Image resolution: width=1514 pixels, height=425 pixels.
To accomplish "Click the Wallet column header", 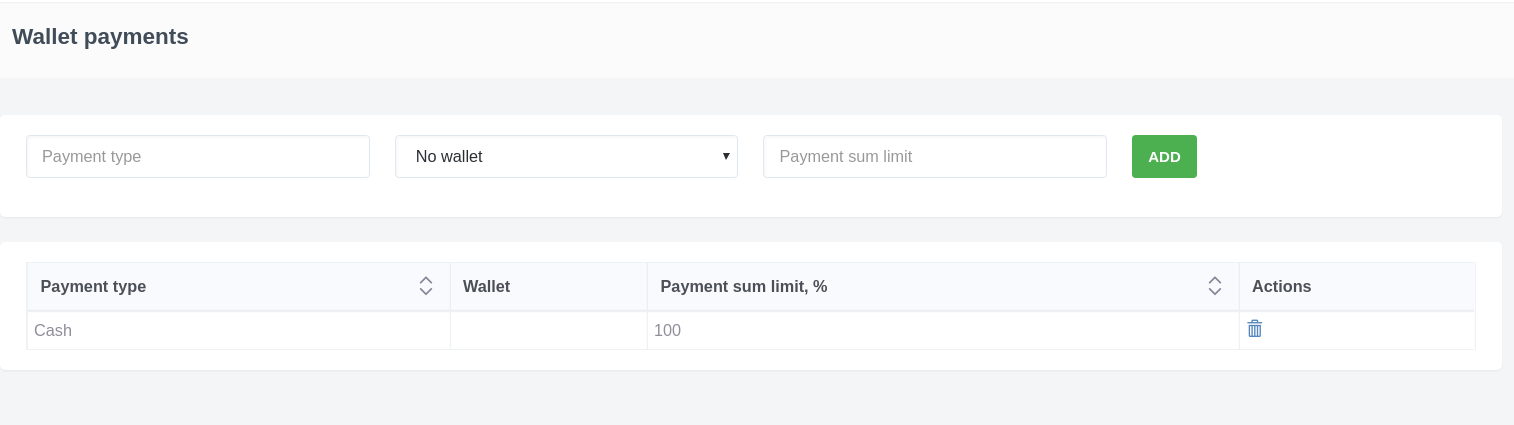I will point(487,287).
